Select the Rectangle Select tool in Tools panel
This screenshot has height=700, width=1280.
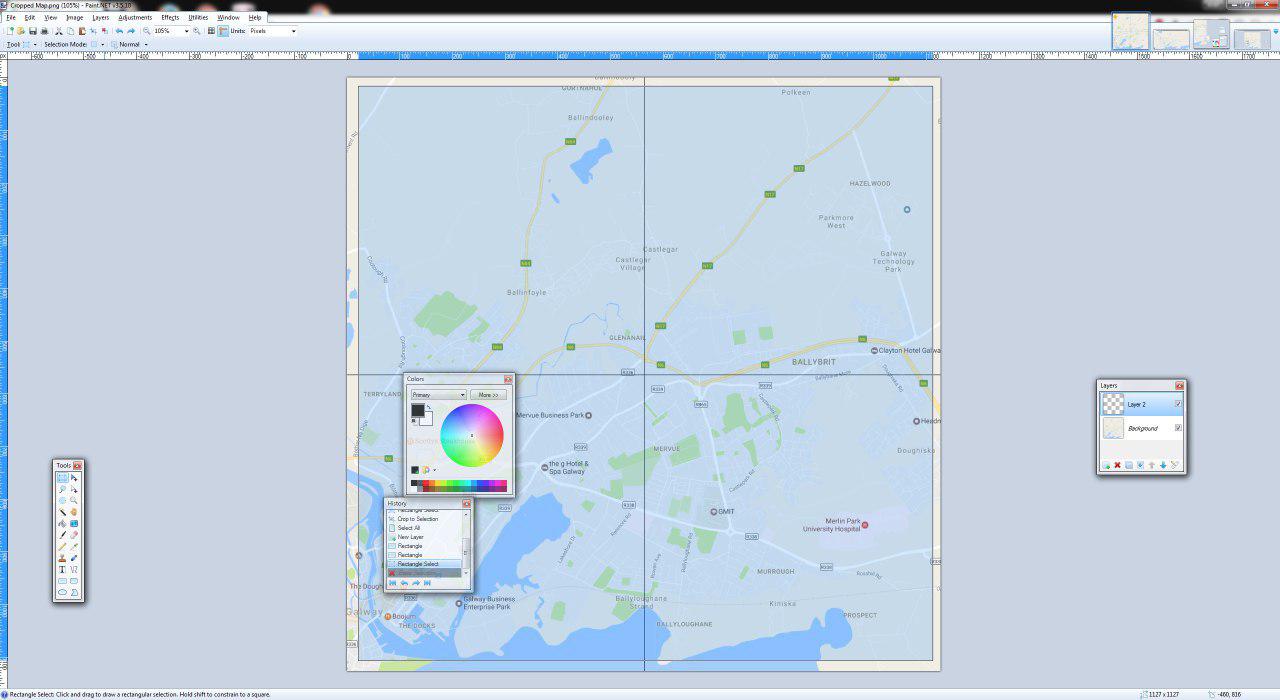(63, 478)
